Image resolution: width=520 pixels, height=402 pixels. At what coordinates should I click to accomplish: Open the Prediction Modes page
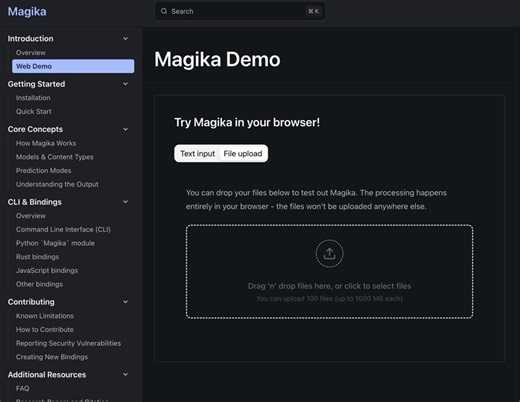coord(43,170)
